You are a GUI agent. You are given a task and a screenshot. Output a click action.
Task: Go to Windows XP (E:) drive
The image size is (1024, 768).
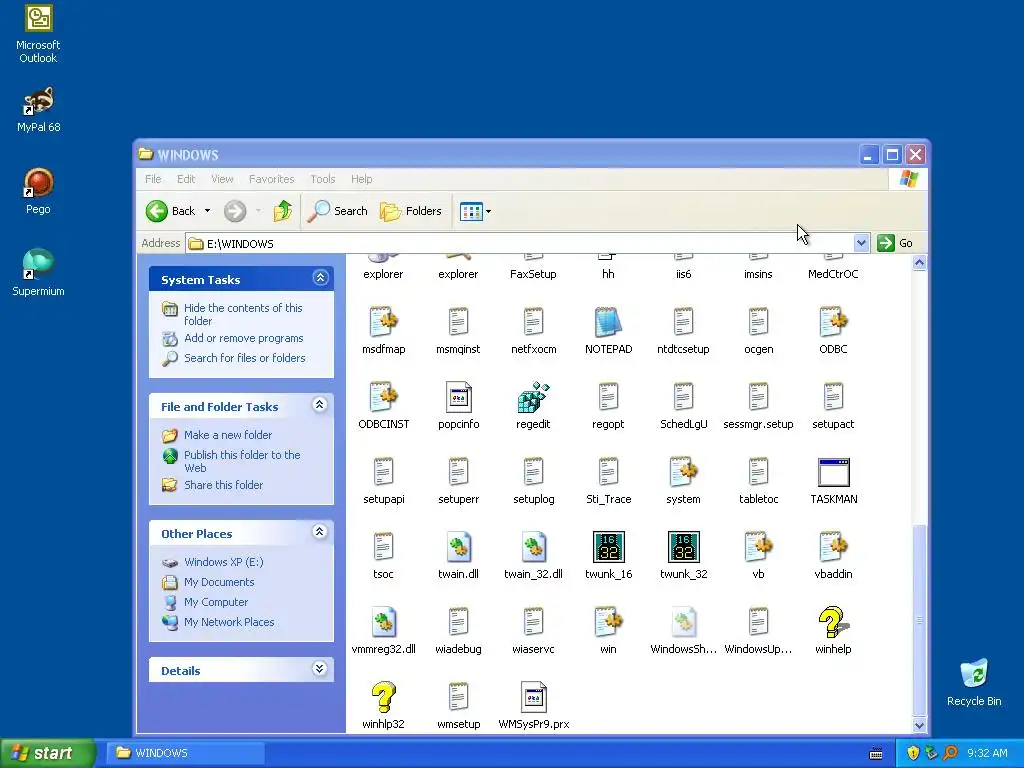coord(223,562)
